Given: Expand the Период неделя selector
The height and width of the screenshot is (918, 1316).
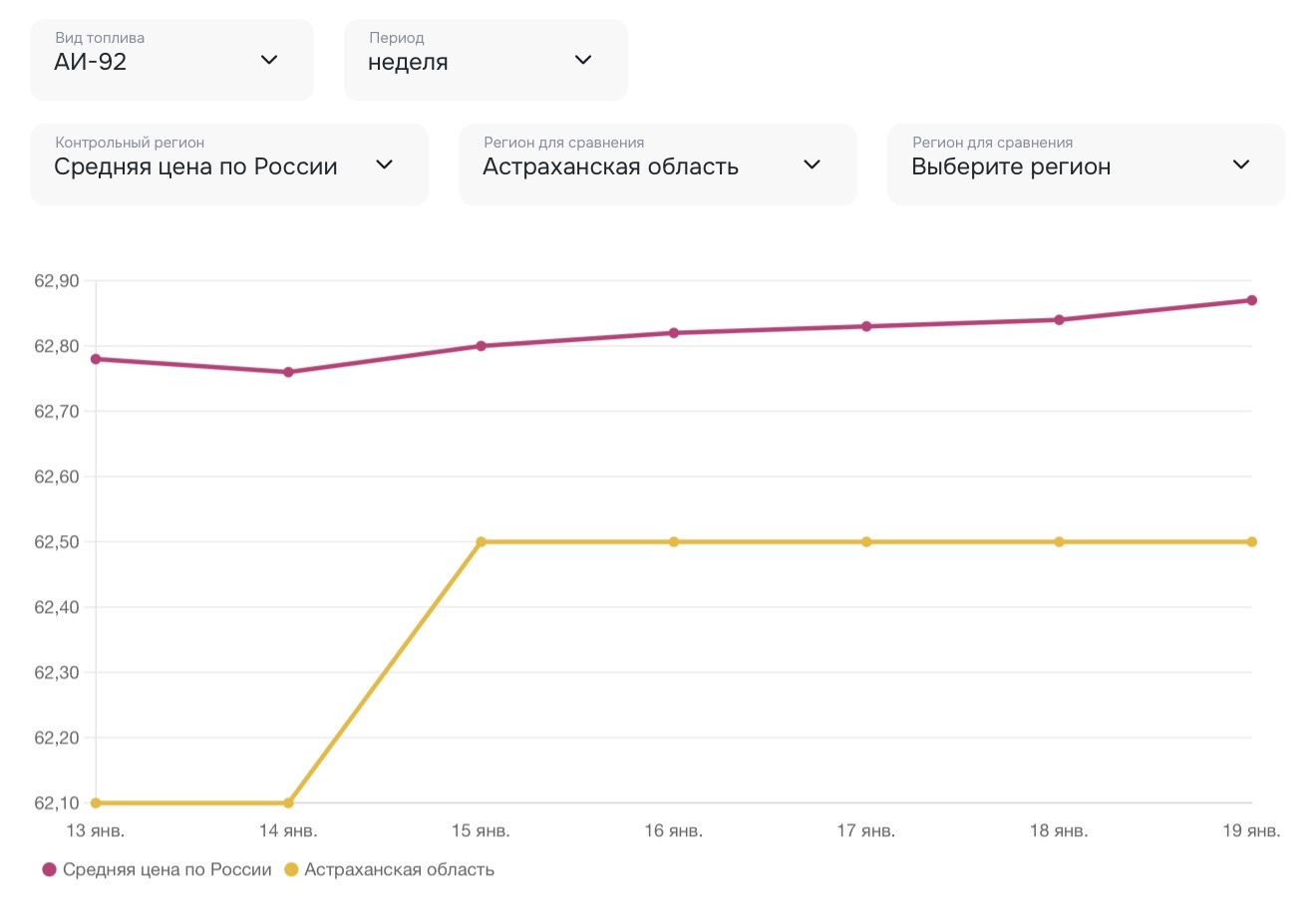Looking at the screenshot, I should tap(486, 60).
